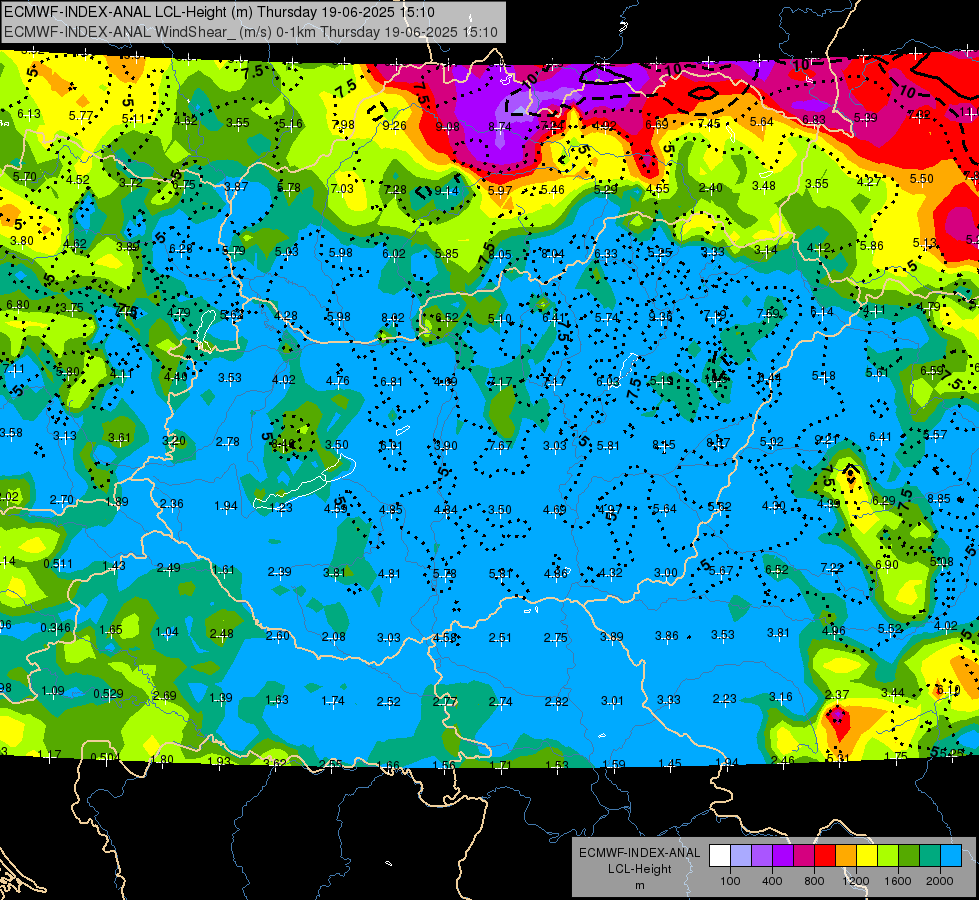Click the wind shear value '3.20'
Image resolution: width=979 pixels, height=900 pixels.
174,440
